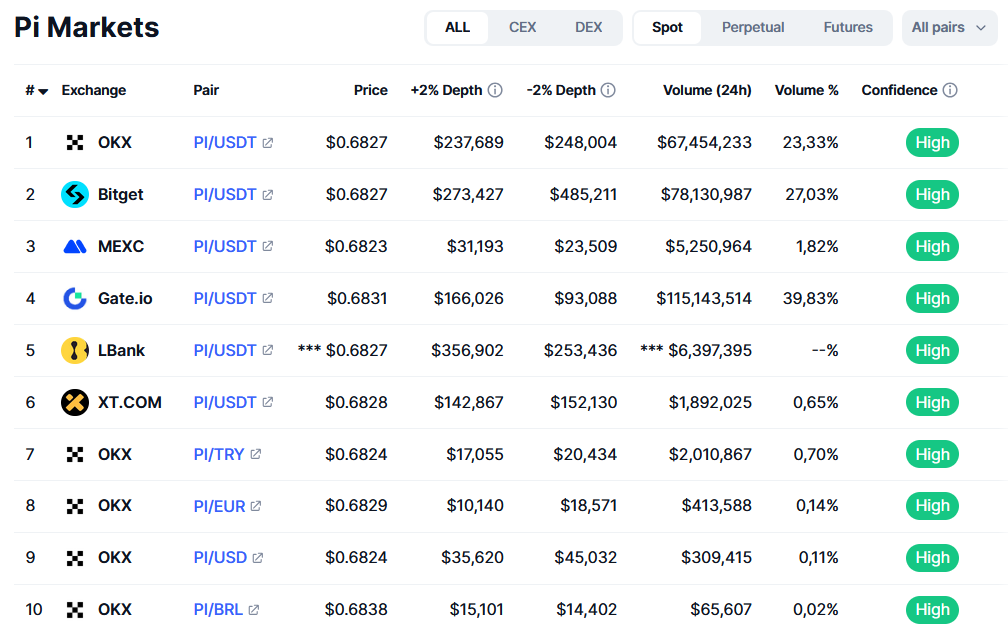The width and height of the screenshot is (1008, 636).
Task: Select the ALL exchange filter
Action: pos(457,28)
